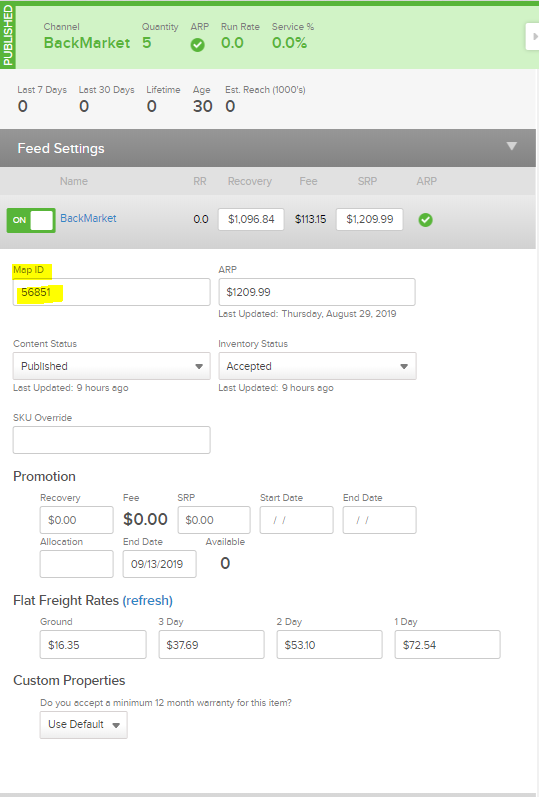
Task: Click the Ground freight rate $16.35 field
Action: coord(93,645)
